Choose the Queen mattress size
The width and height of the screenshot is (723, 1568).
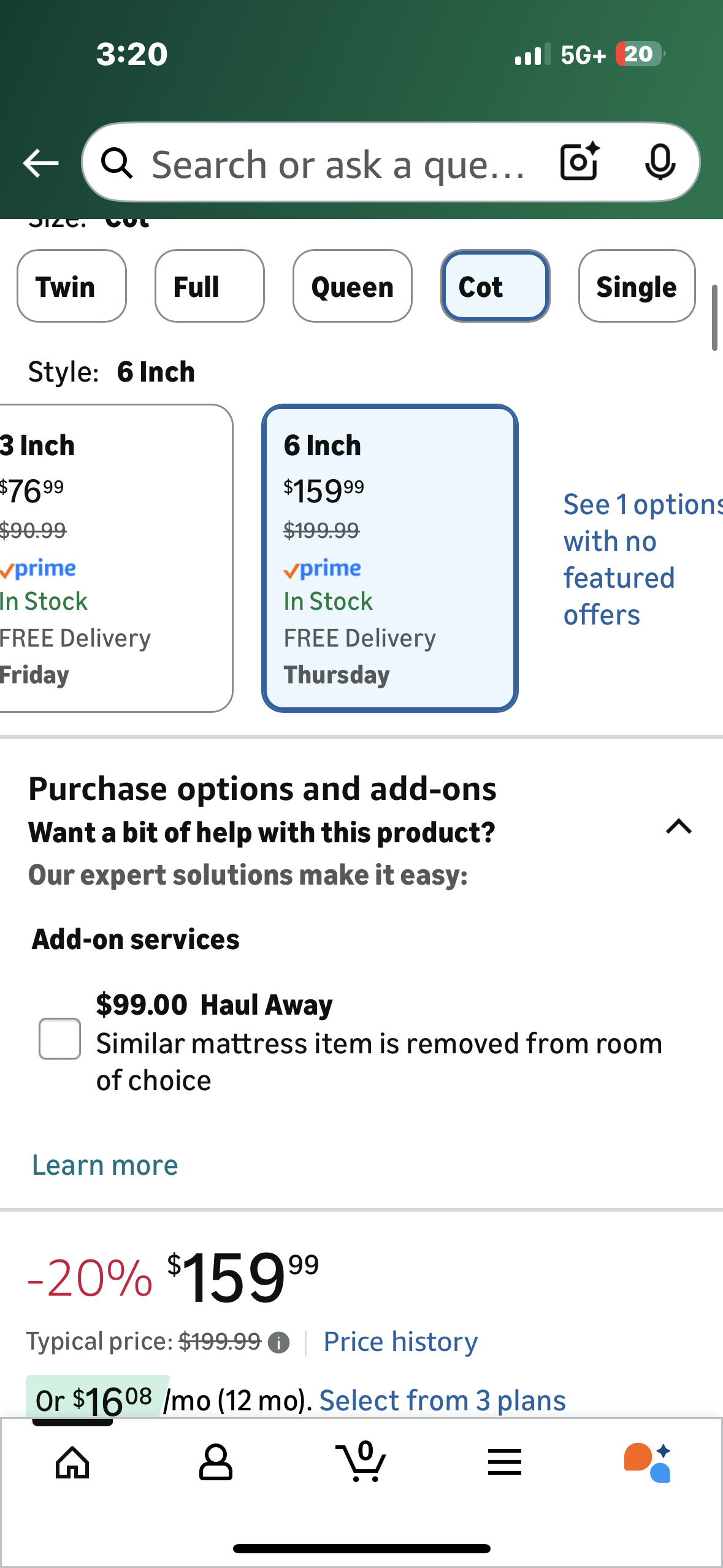[x=352, y=286]
